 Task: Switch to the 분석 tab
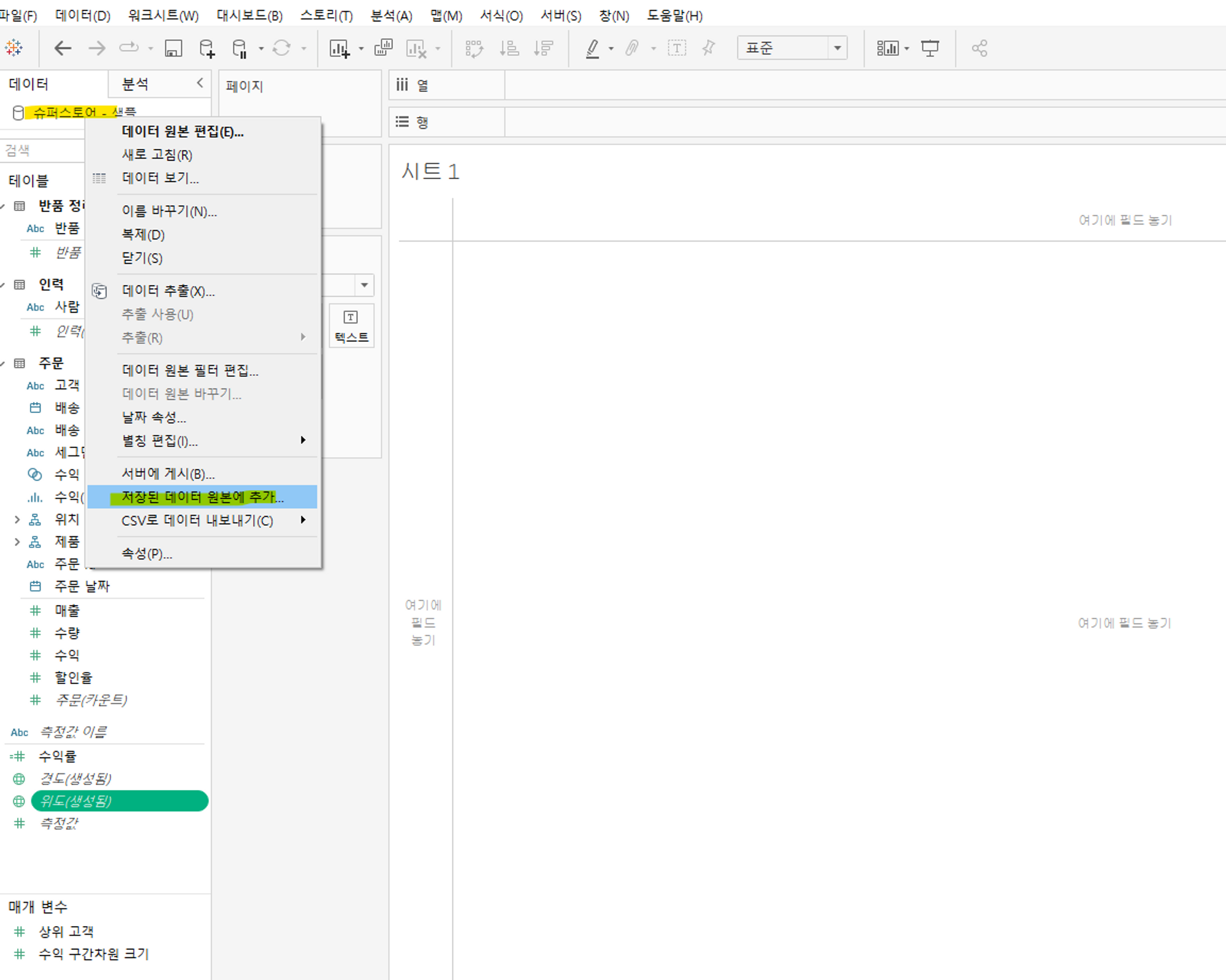coord(135,84)
